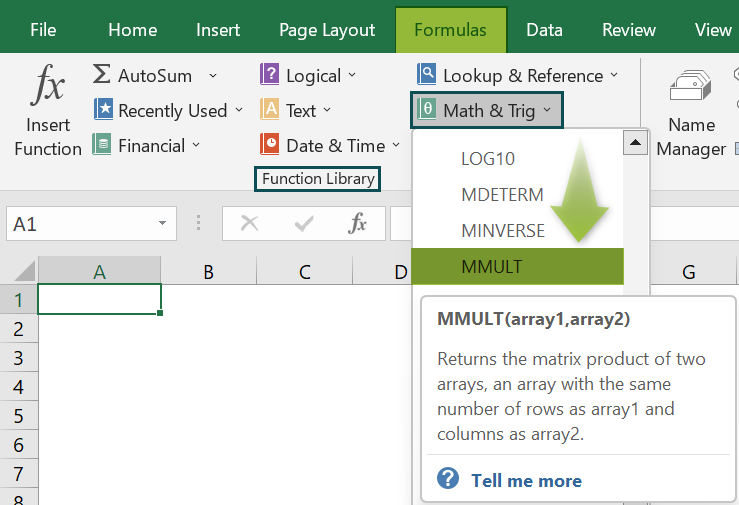Screen dimensions: 739x505
Task: Select row 4 header
Action: pos(18,387)
